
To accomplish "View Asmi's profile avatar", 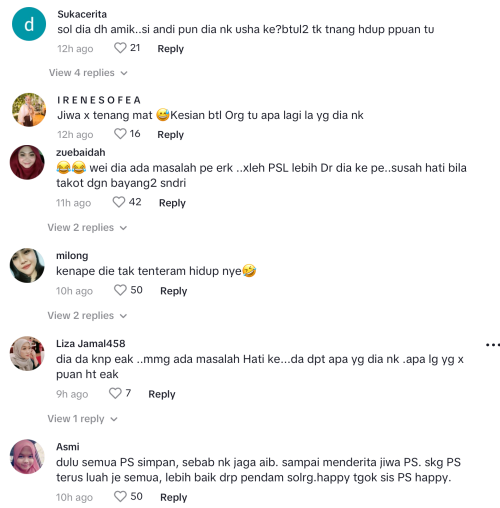I will coord(27,457).
